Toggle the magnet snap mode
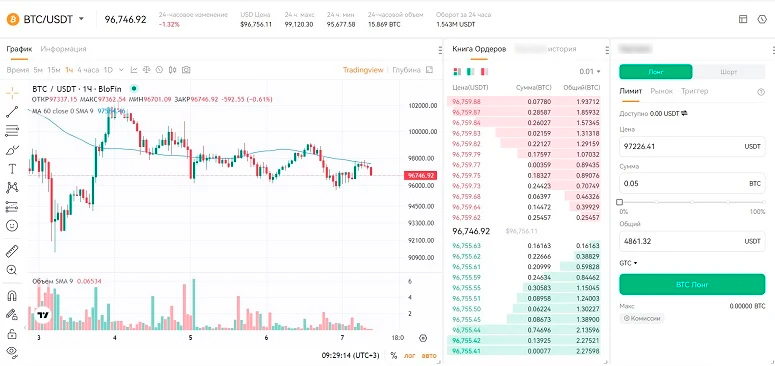The width and height of the screenshot is (775, 366). pyautogui.click(x=12, y=295)
